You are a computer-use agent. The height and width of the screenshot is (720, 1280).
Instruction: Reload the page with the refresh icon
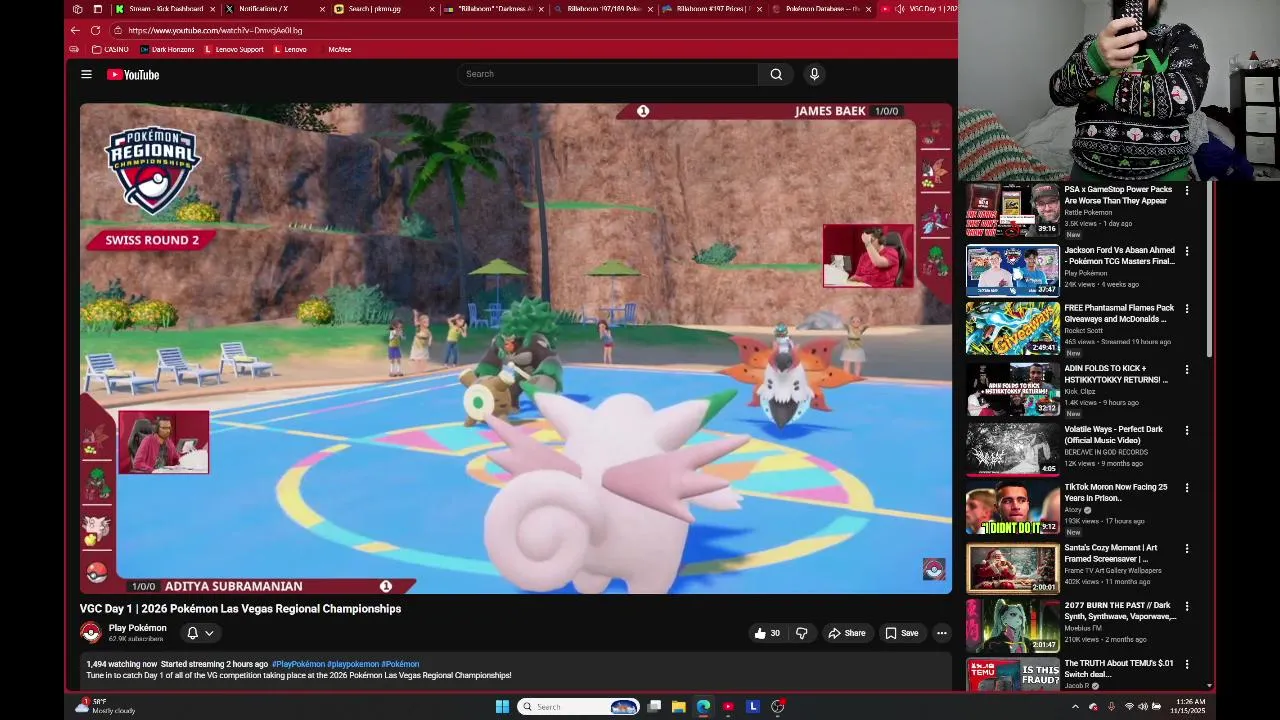(x=95, y=30)
